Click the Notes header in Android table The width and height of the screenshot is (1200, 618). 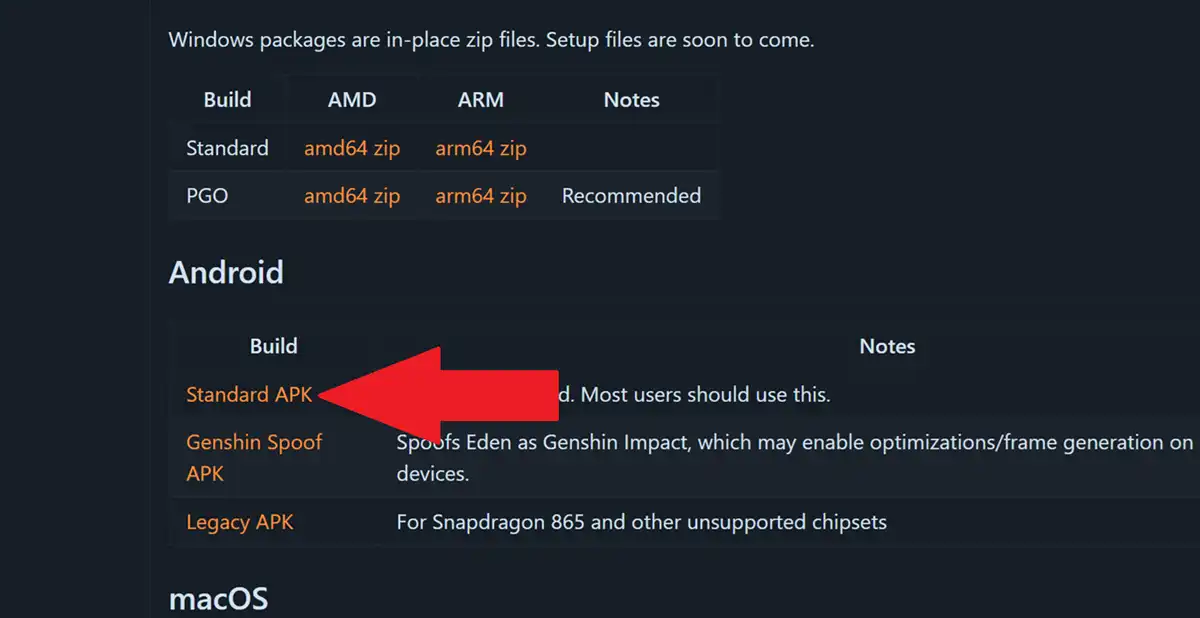coord(888,346)
